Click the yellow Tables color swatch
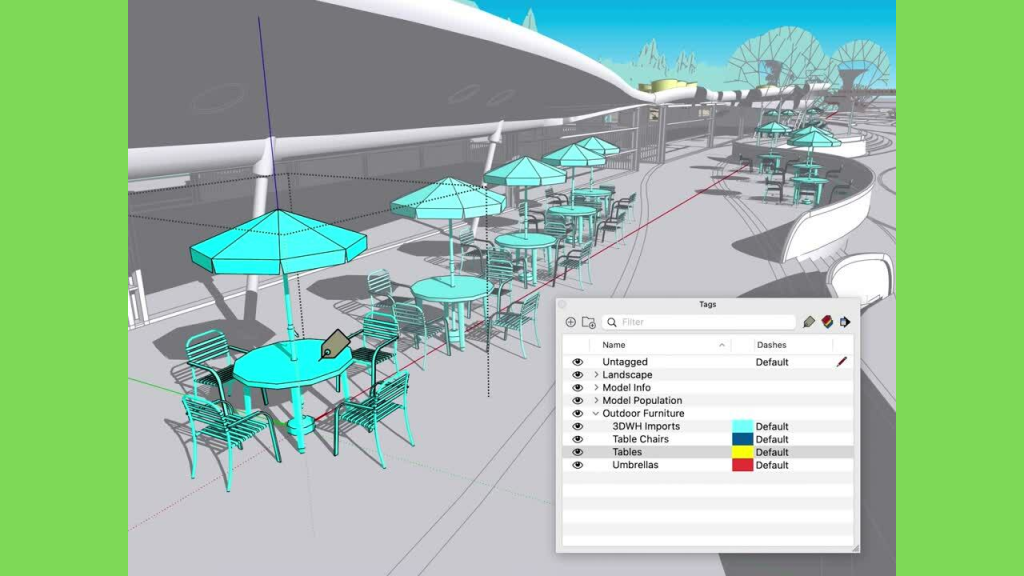1024x576 pixels. pos(743,452)
